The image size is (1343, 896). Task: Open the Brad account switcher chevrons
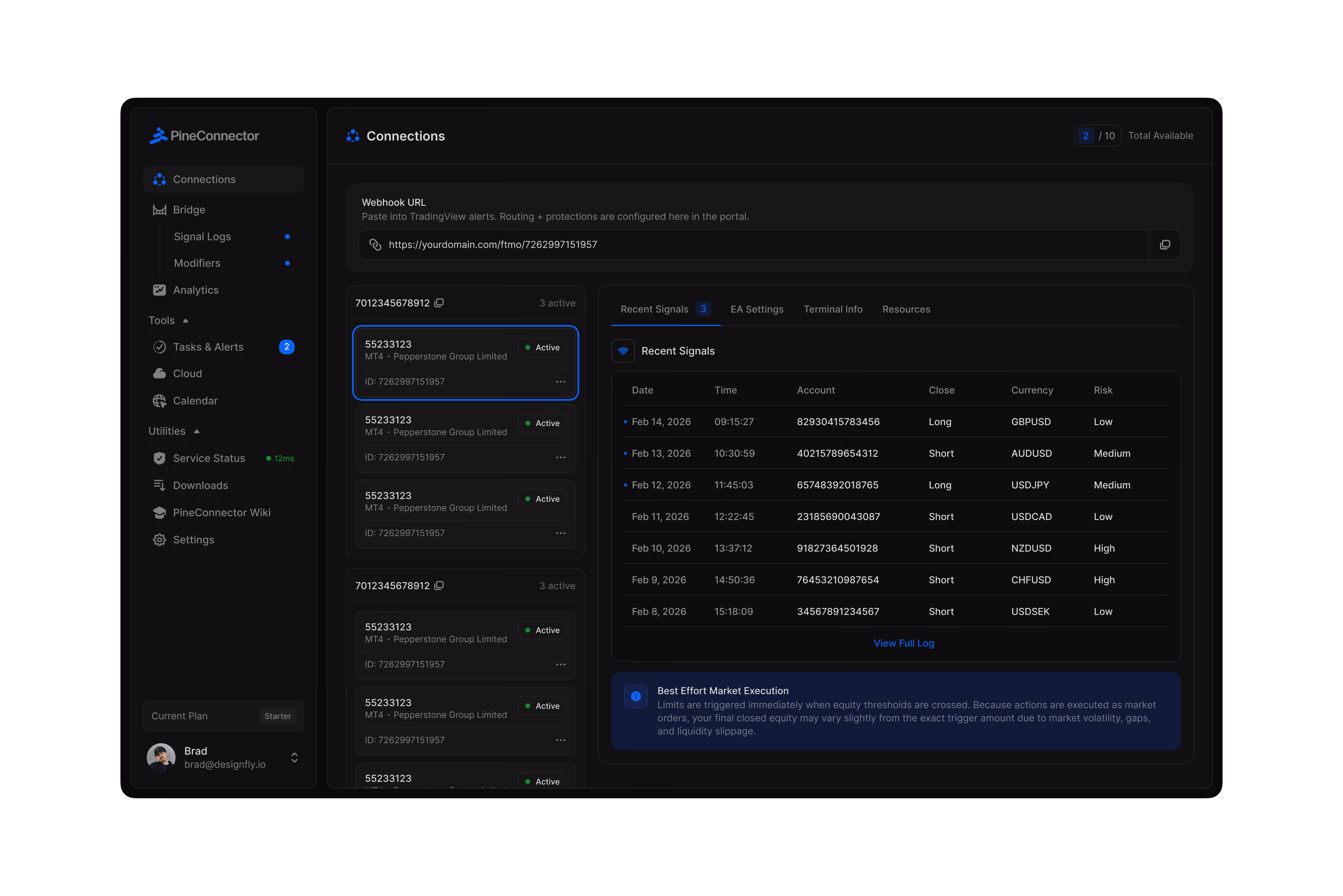point(294,757)
